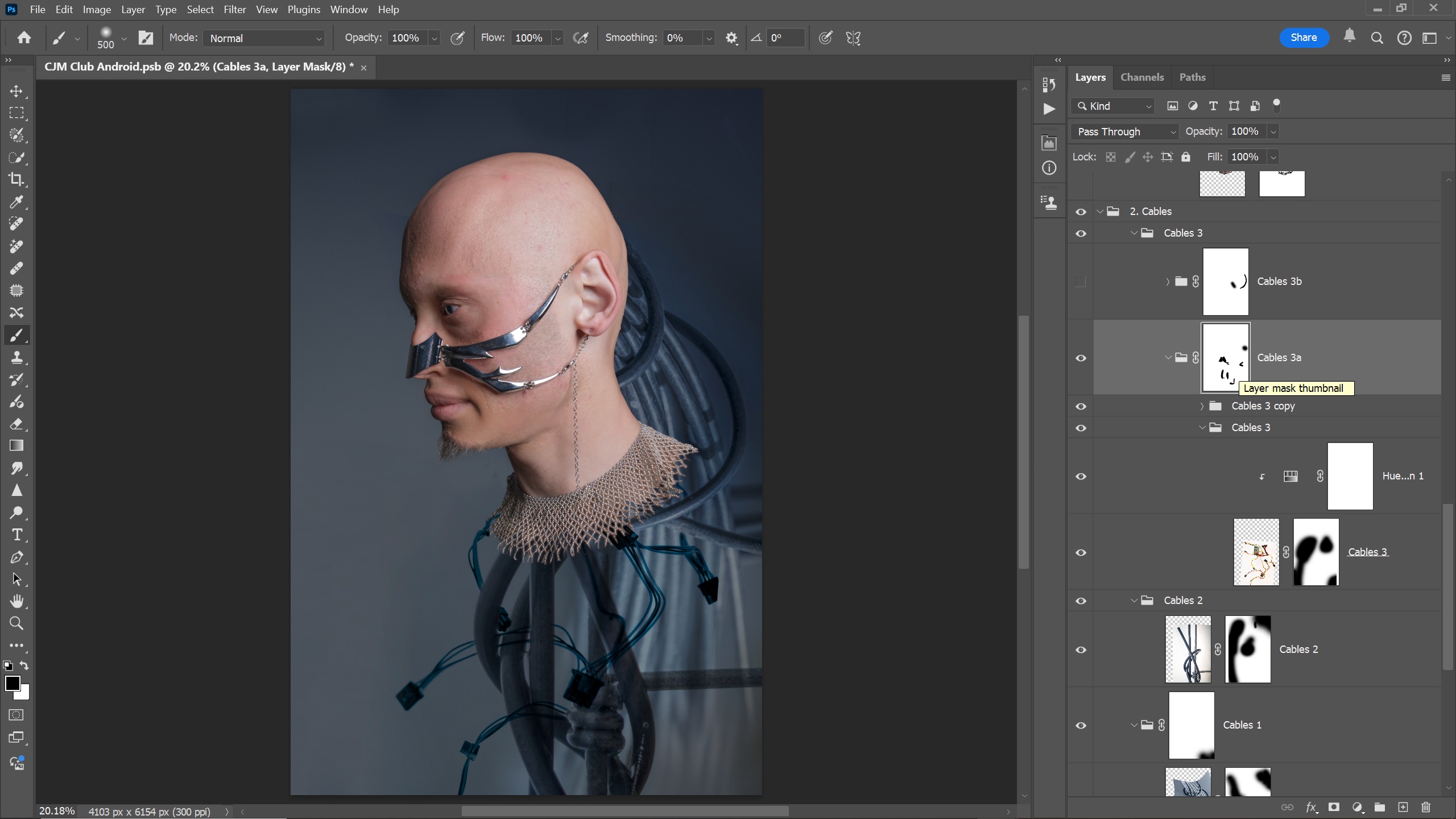
Task: Expand the Cables 3 copy group
Action: 1202,406
